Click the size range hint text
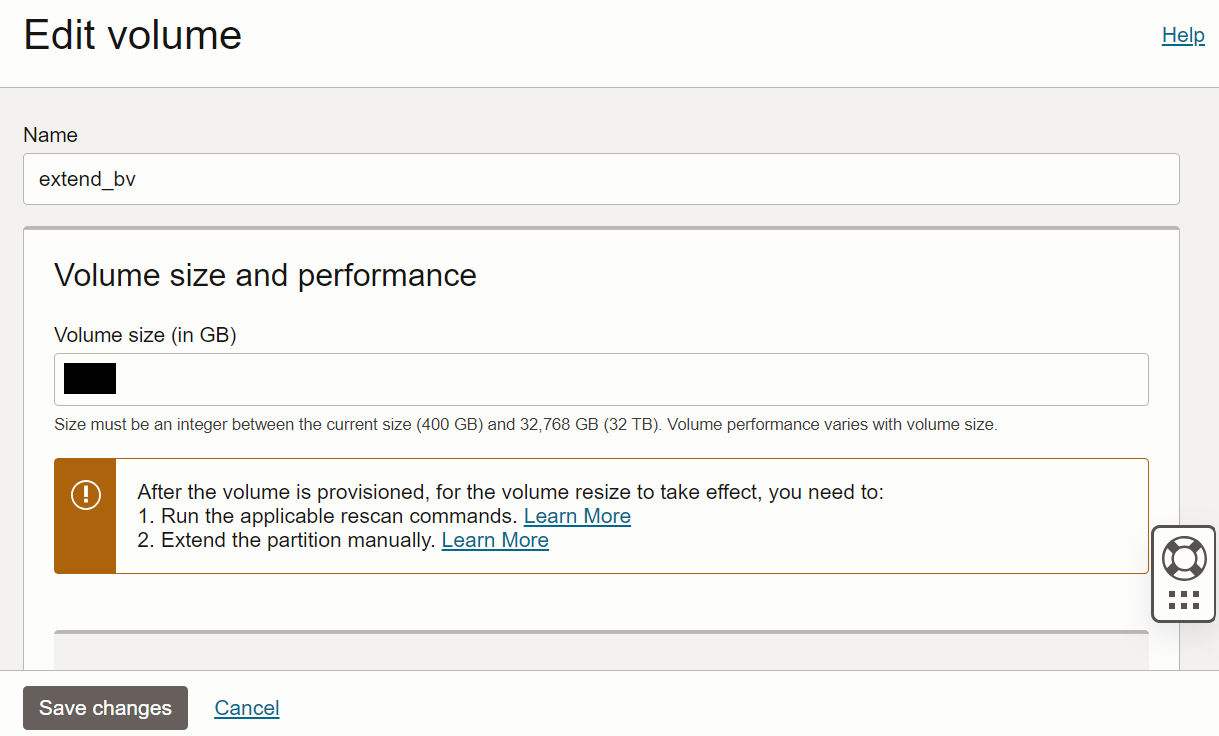The height and width of the screenshot is (736, 1219). click(x=525, y=424)
